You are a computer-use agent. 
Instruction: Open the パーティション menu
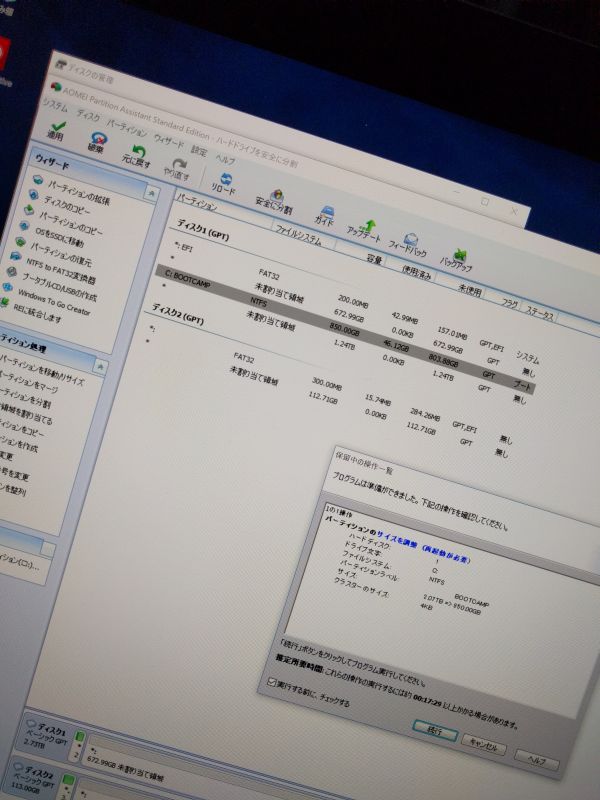click(127, 128)
